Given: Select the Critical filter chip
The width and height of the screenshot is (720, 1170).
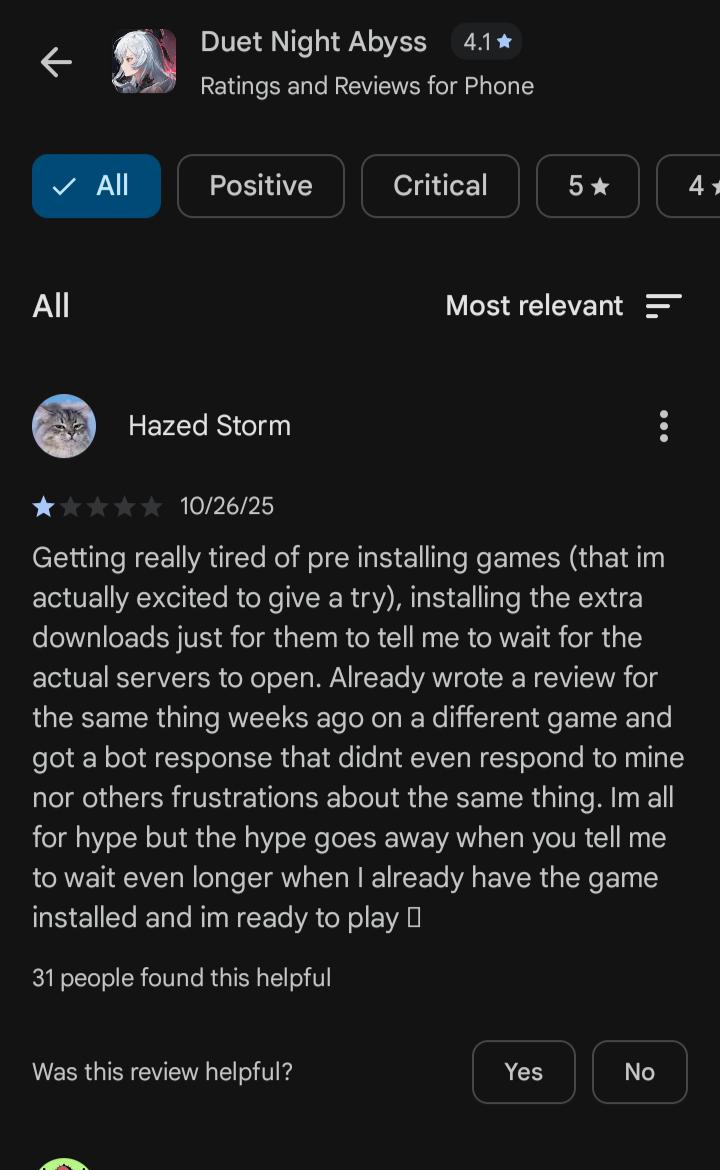Looking at the screenshot, I should coord(440,186).
